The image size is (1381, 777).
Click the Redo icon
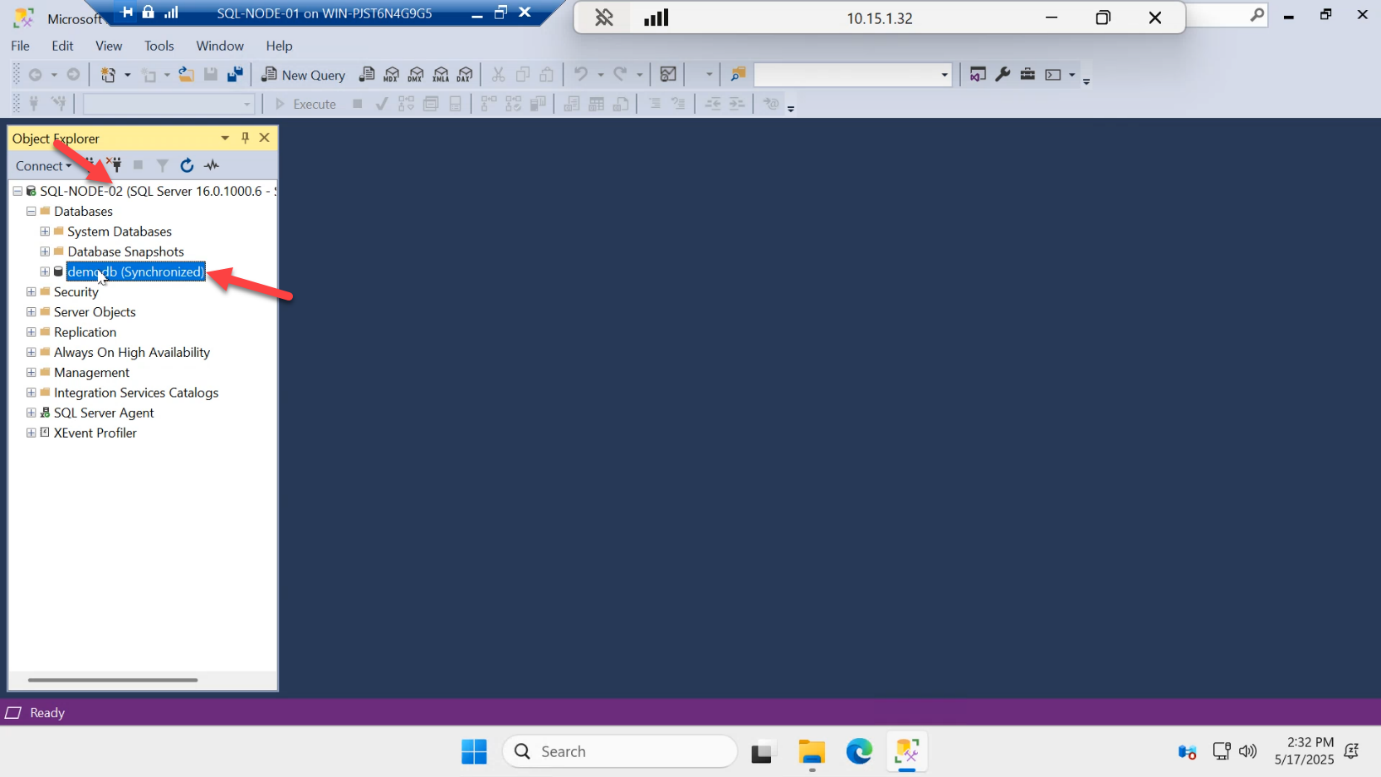(620, 75)
